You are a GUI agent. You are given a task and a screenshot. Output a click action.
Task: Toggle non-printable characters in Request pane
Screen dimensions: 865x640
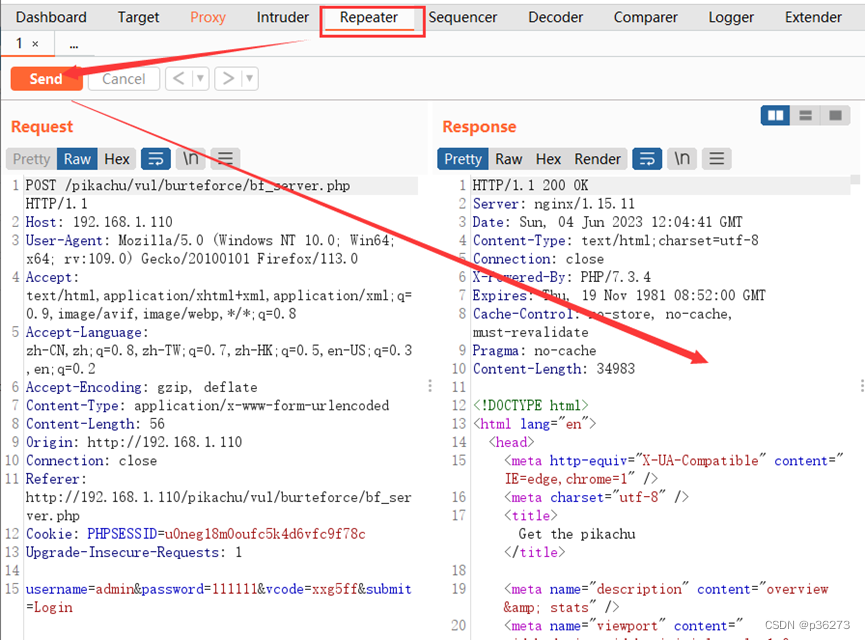coord(191,159)
